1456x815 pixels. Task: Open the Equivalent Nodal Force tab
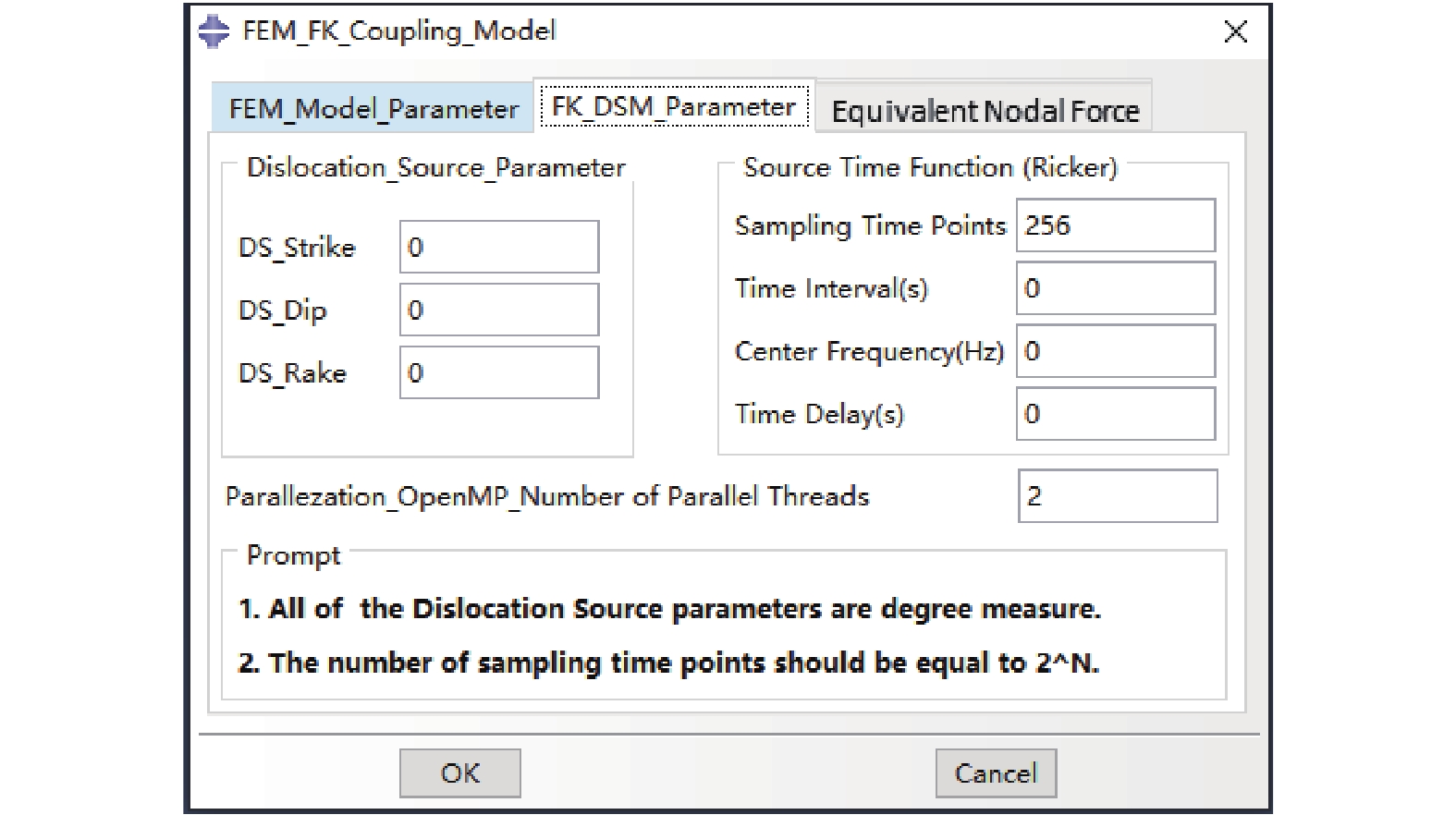click(x=985, y=111)
